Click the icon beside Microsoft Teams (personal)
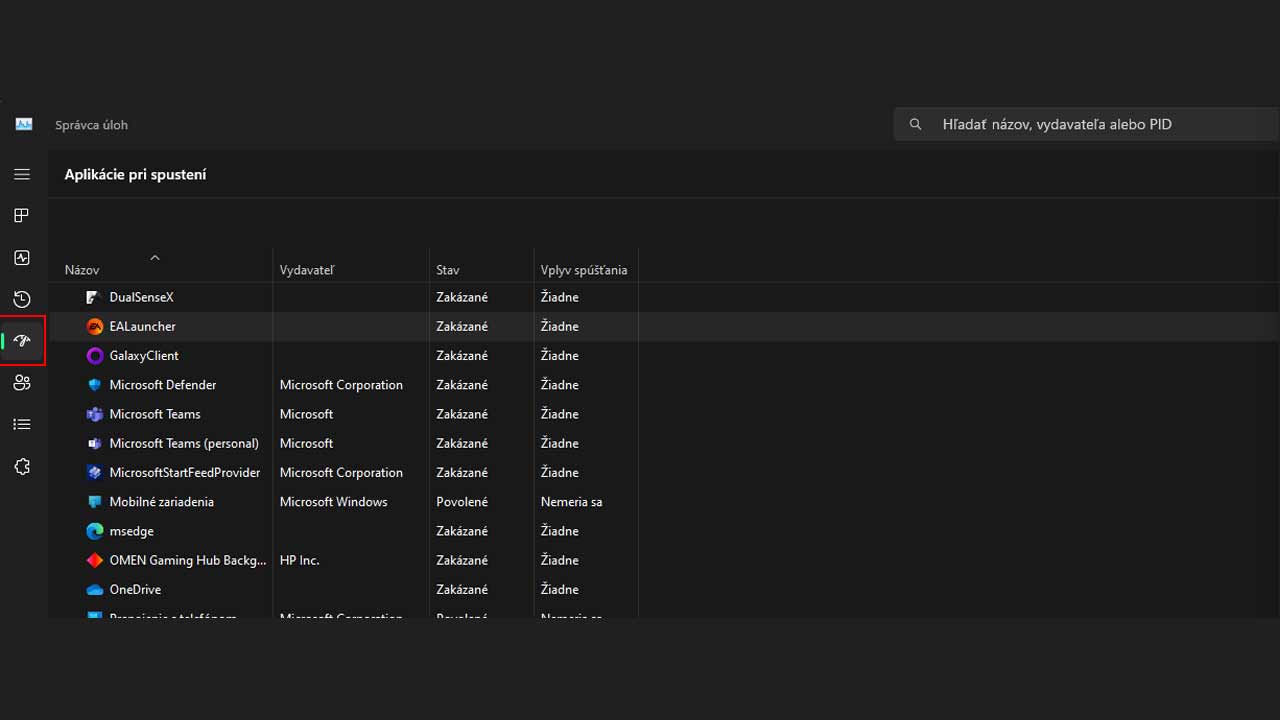The height and width of the screenshot is (720, 1280). 95,443
